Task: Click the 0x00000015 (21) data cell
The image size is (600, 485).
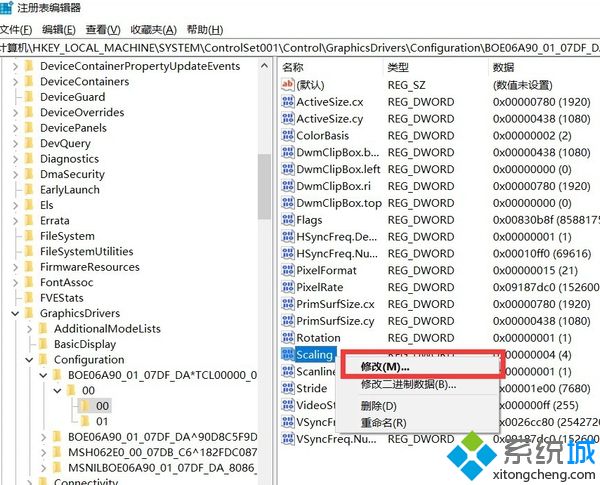Action: tap(535, 270)
